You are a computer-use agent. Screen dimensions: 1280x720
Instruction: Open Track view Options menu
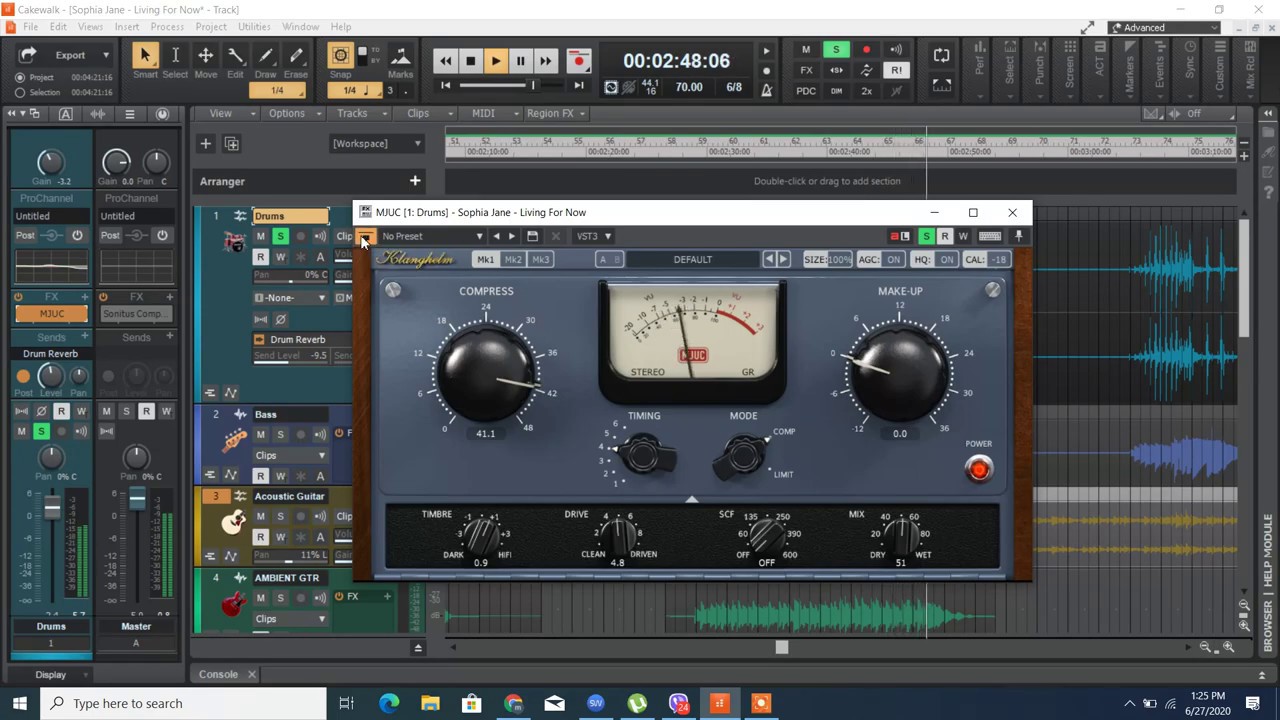293,113
